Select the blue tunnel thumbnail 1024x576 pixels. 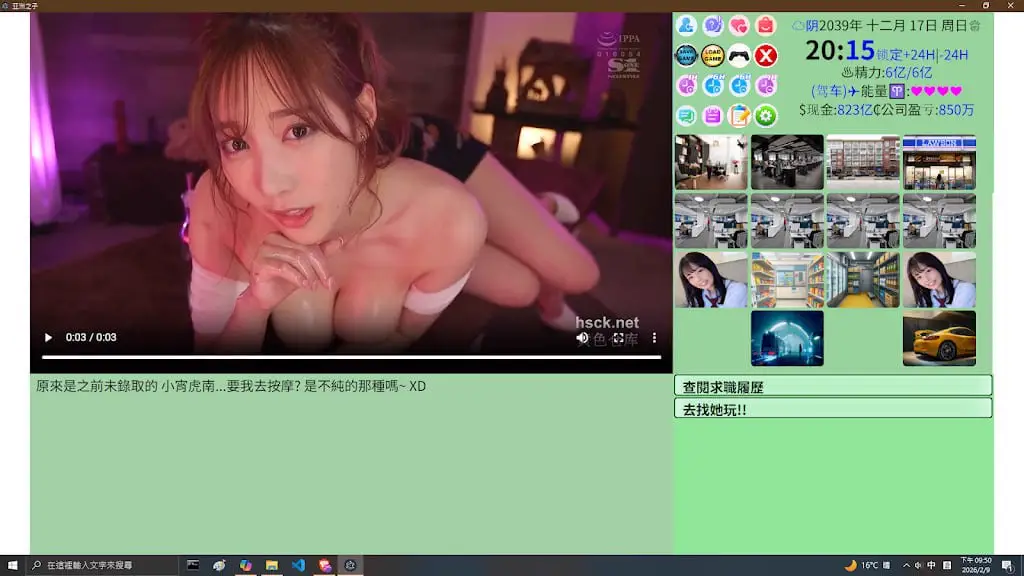click(787, 338)
